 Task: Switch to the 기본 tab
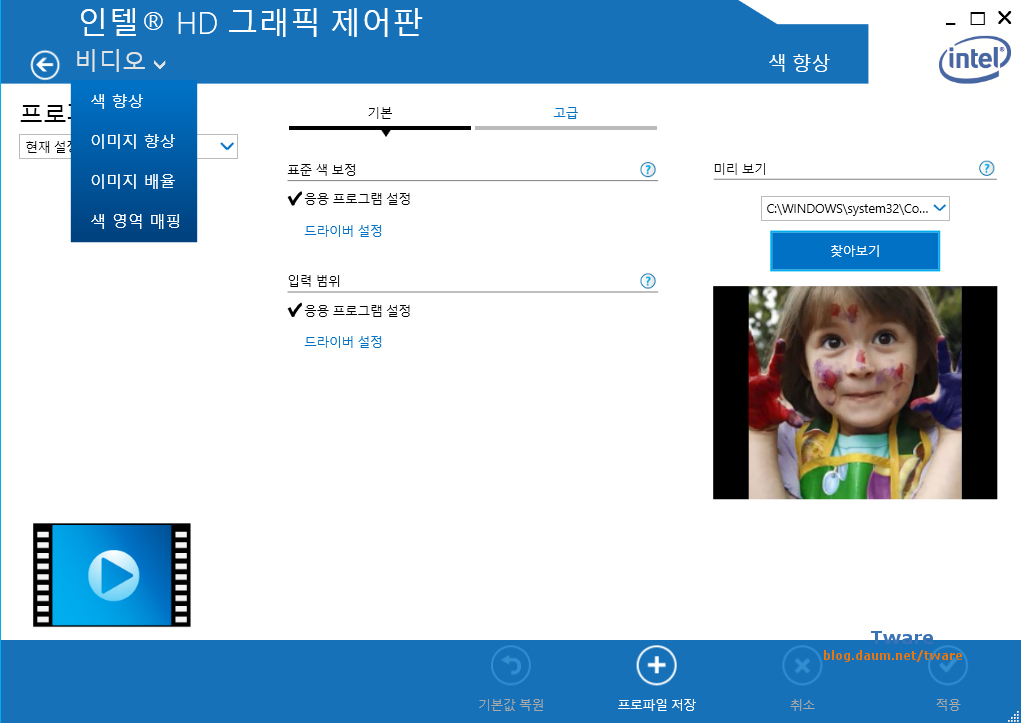tap(380, 113)
